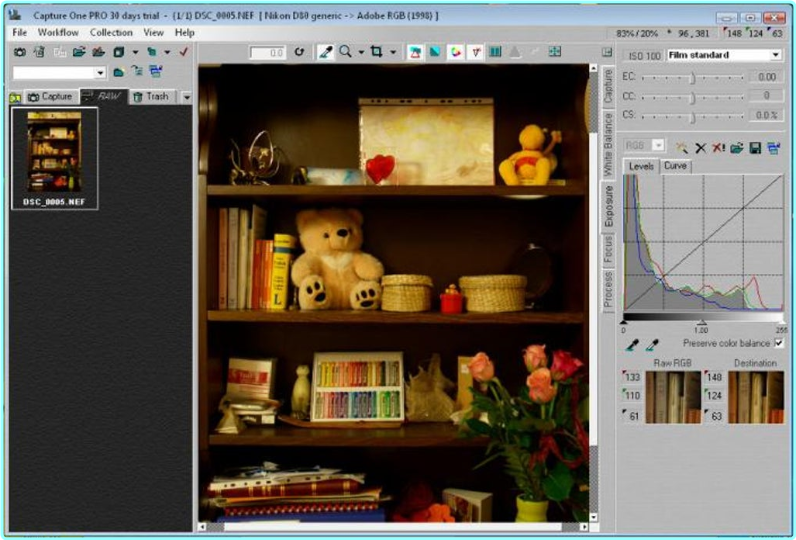The width and height of the screenshot is (796, 540).
Task: Toggle the color wheel icon in the viewer toolbar
Action: pyautogui.click(x=455, y=52)
